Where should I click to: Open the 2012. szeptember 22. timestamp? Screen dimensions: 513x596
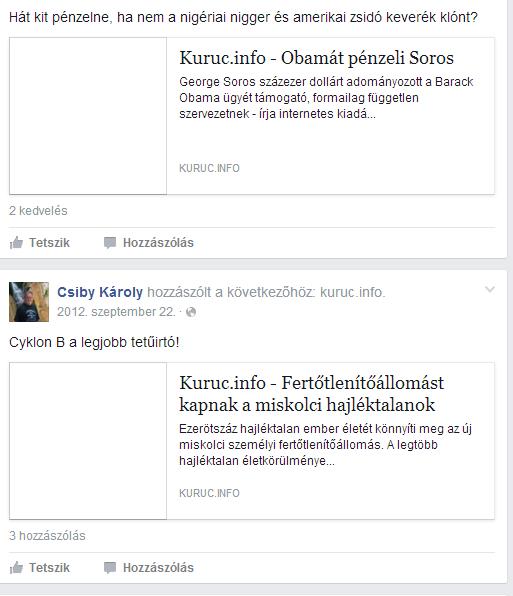[x=116, y=312]
